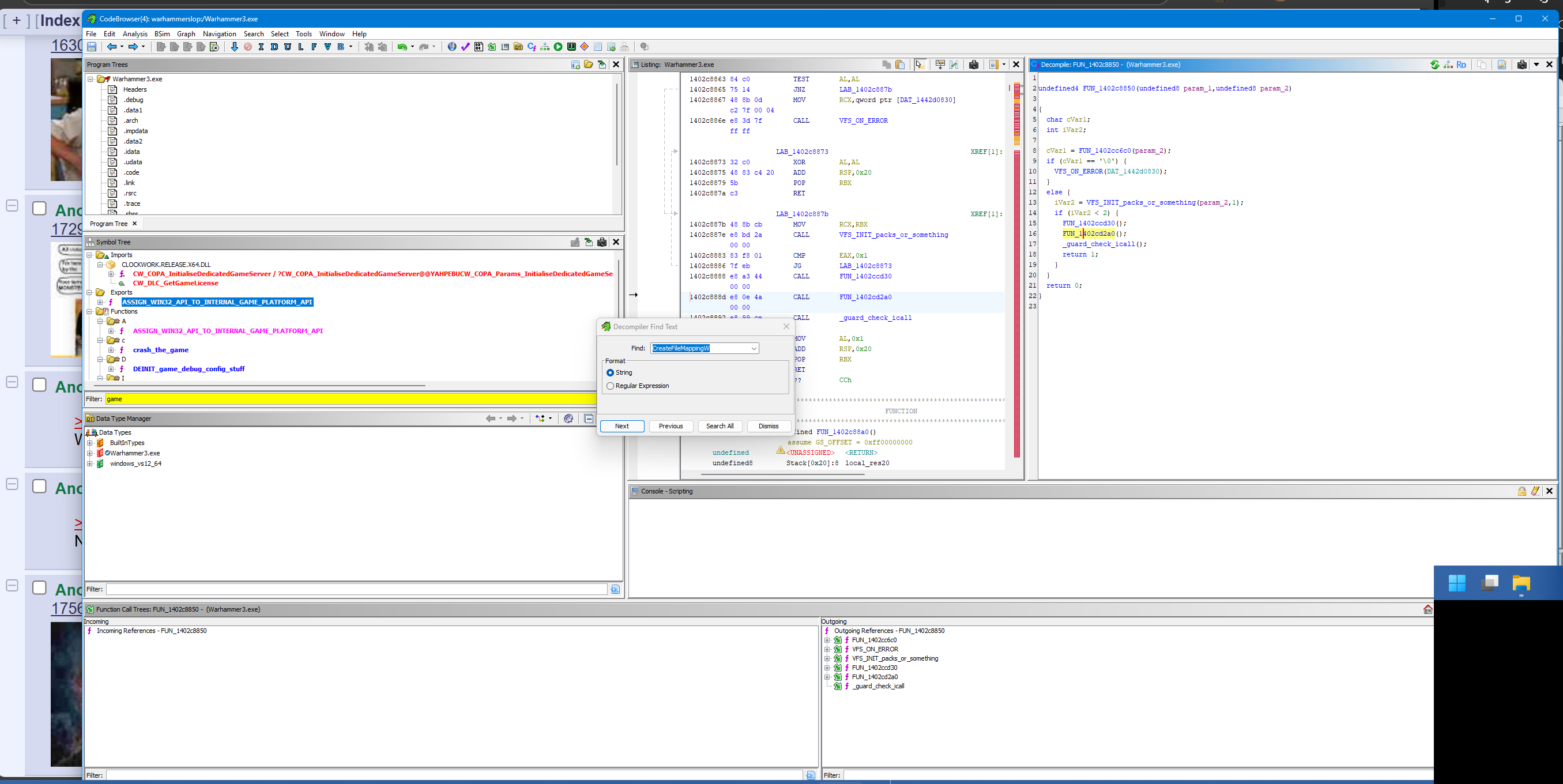Click the Function Call Trees home icon
Screen dimensions: 1563x784
point(1427,609)
